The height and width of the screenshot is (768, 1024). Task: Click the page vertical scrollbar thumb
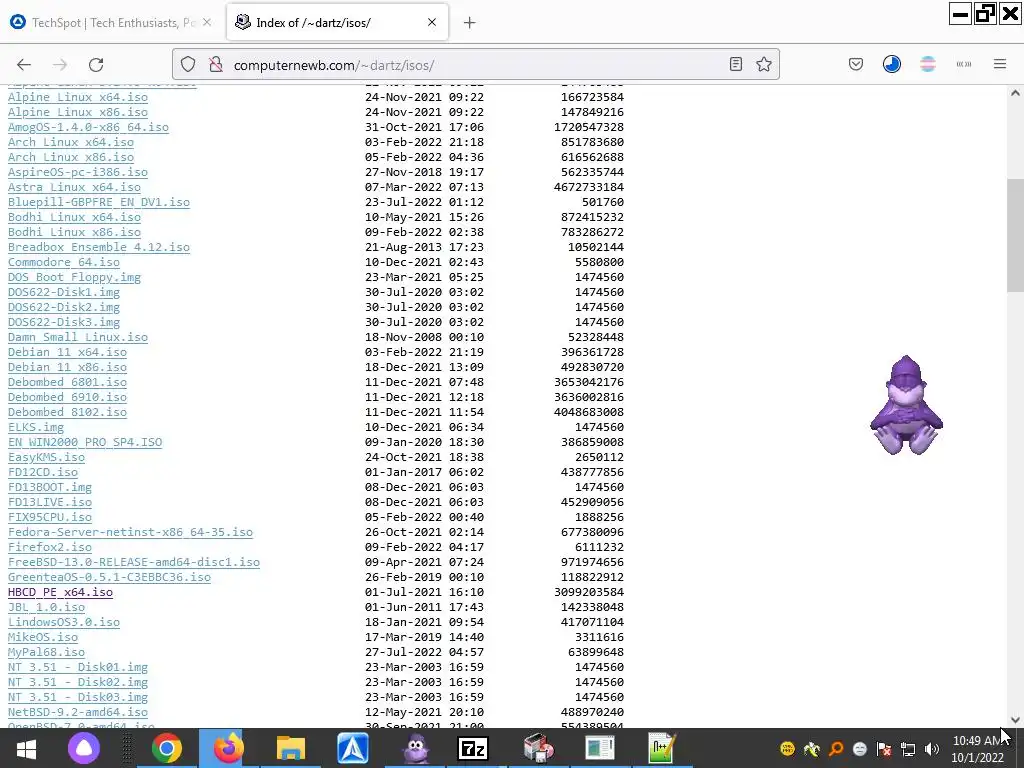(x=1015, y=235)
